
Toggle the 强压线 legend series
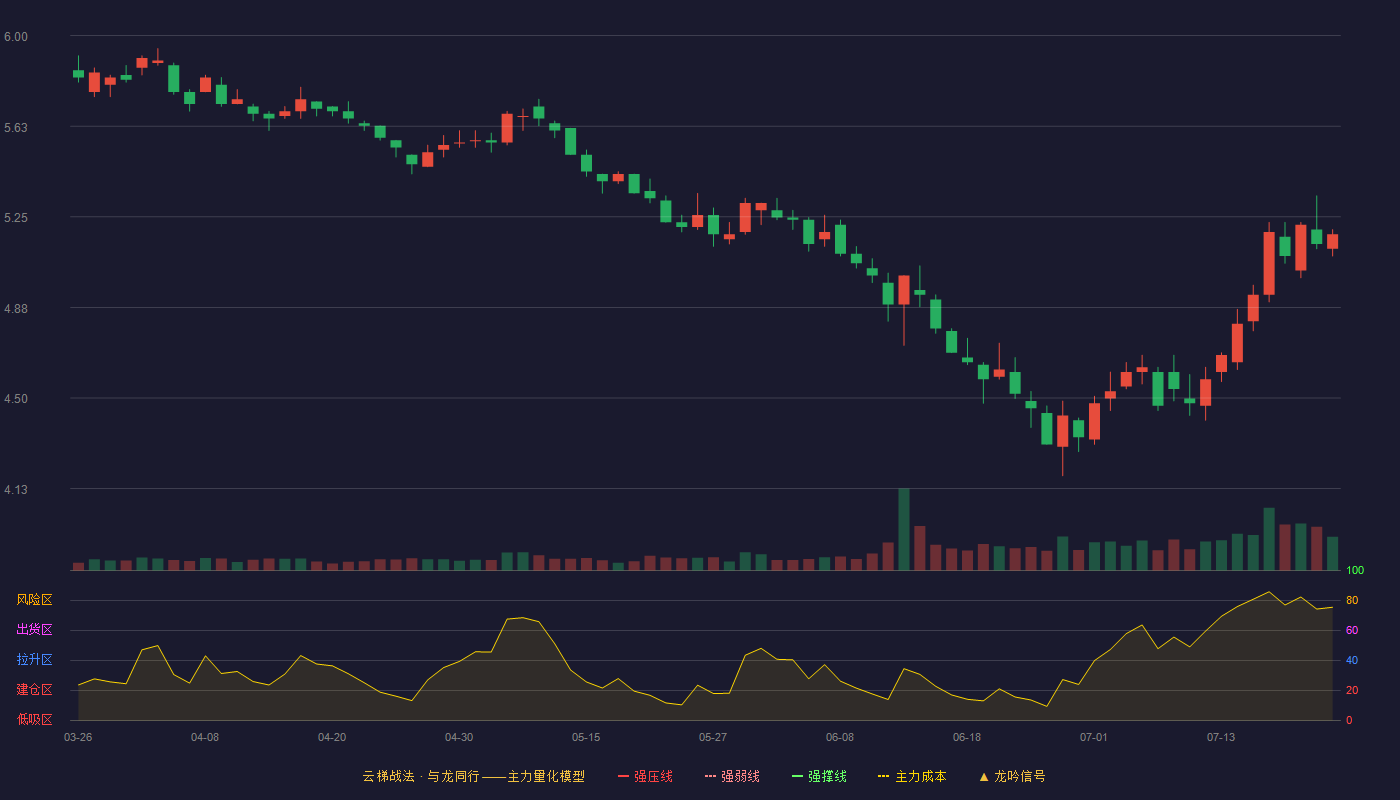pos(645,776)
